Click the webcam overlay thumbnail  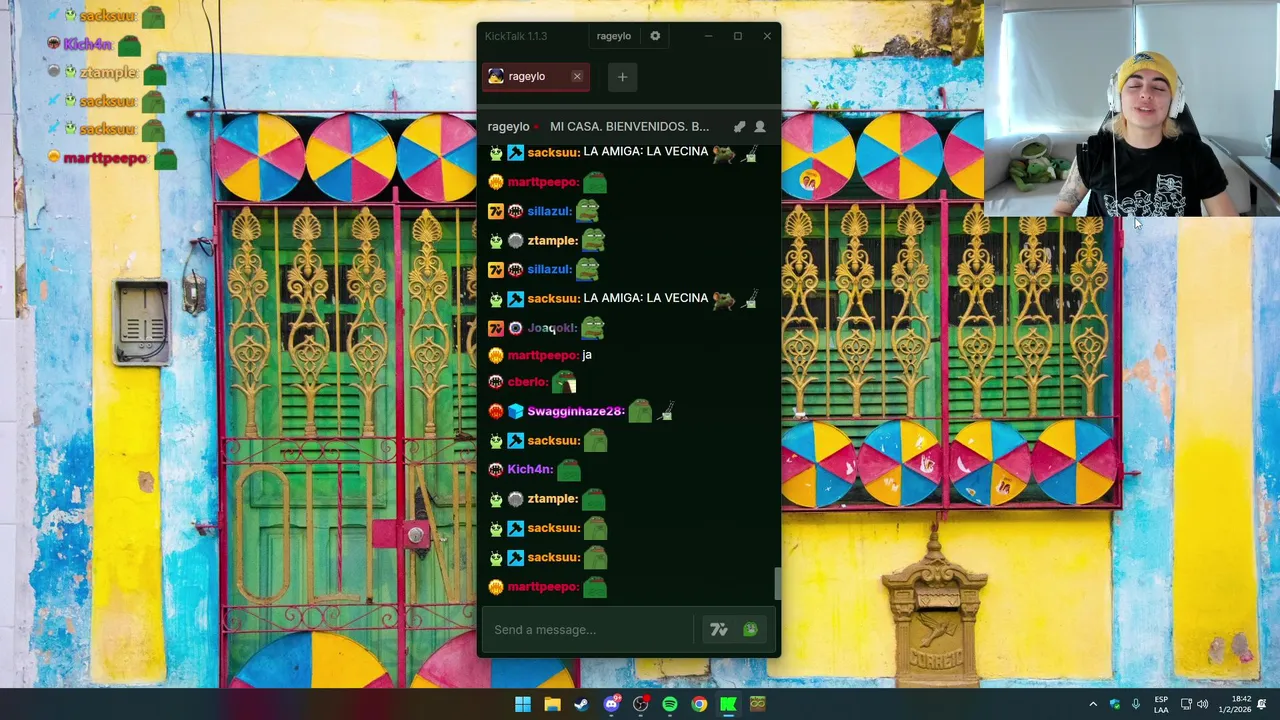(x=1132, y=108)
